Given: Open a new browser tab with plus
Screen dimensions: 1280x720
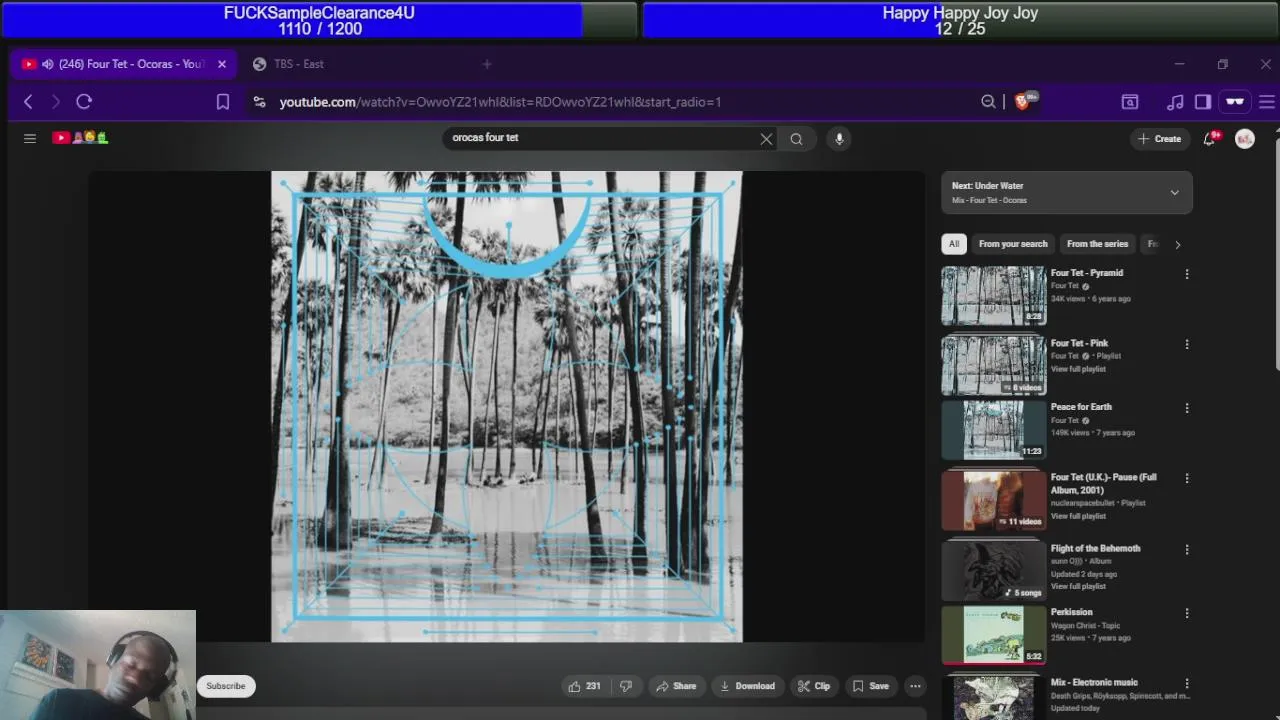Looking at the screenshot, I should coord(487,64).
